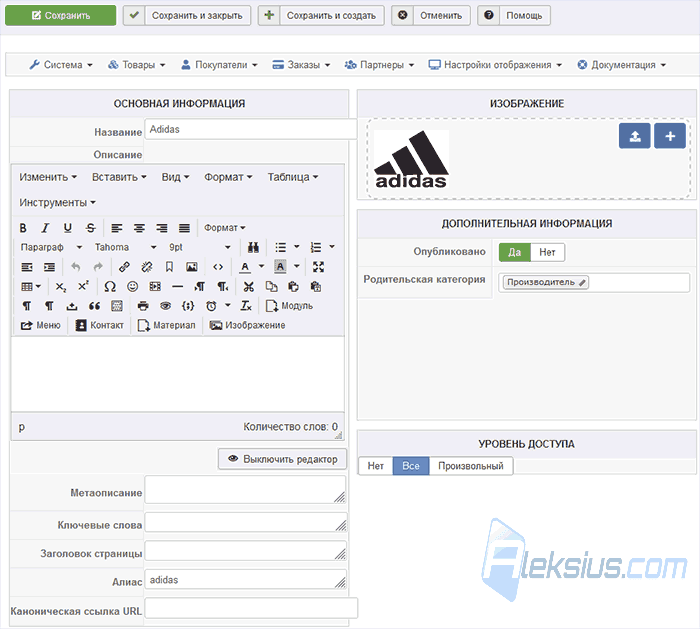
Task: Open the table insert dropdown
Action: pos(31,287)
